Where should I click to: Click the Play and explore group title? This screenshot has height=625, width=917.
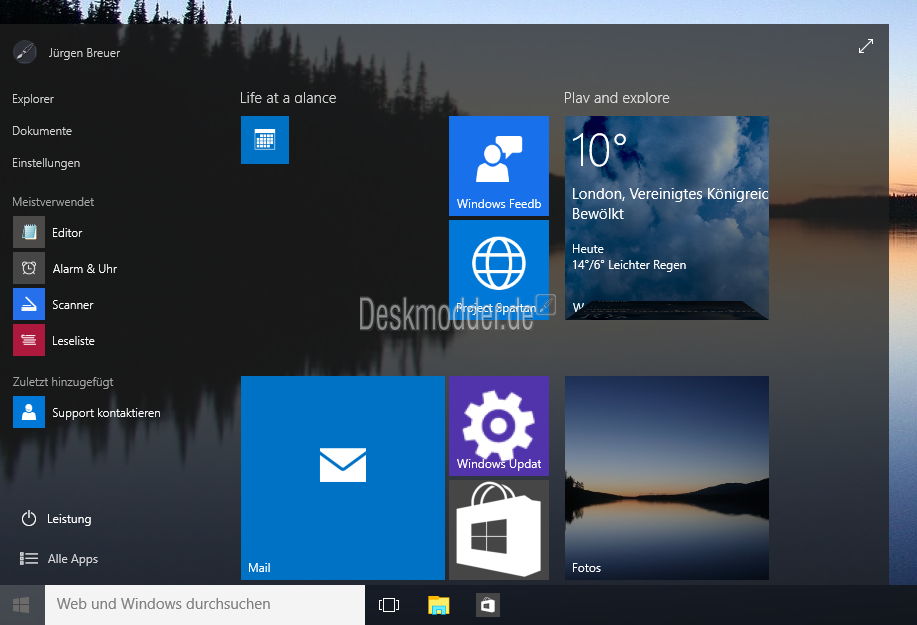616,98
